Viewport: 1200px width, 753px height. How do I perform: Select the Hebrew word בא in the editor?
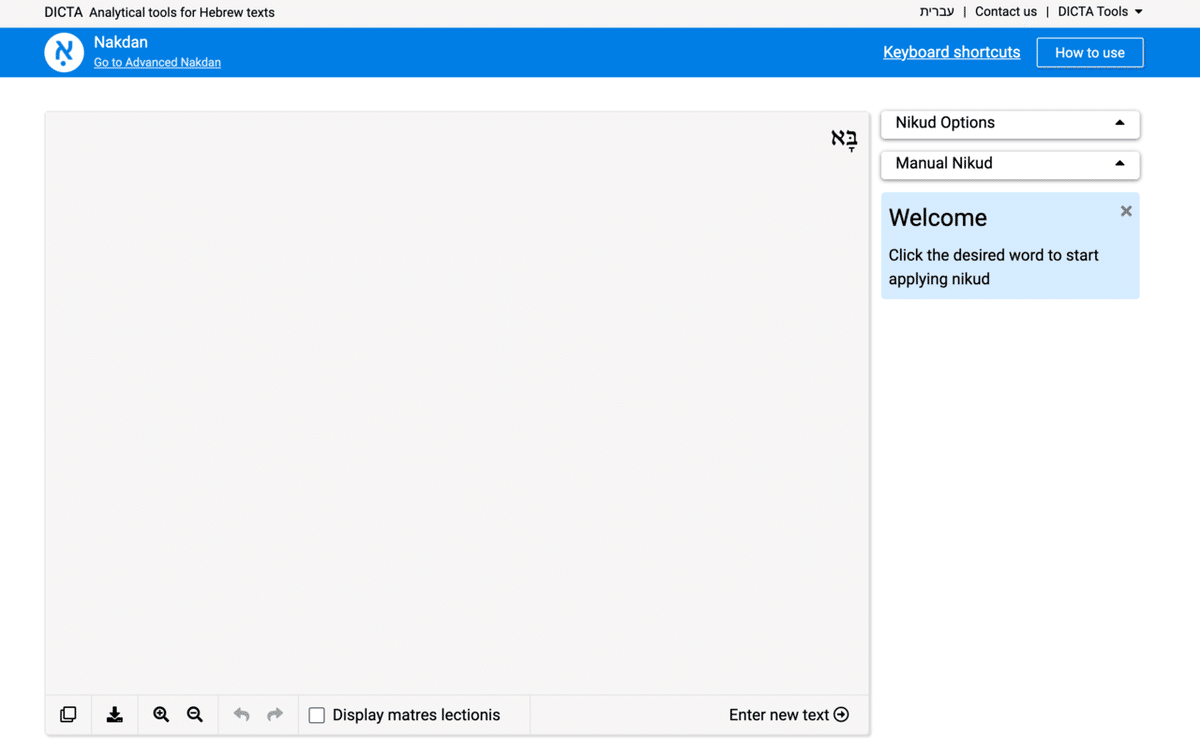pyautogui.click(x=845, y=139)
